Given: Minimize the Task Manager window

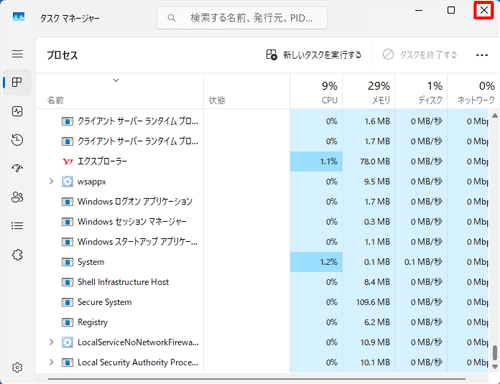Looking at the screenshot, I should (419, 10).
